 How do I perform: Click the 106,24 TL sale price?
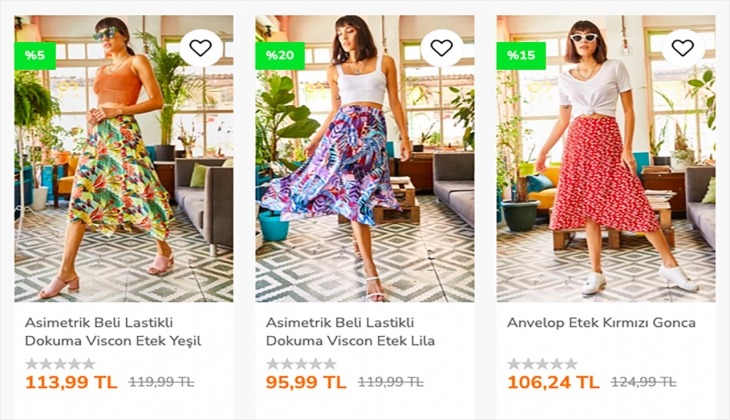coord(553,382)
